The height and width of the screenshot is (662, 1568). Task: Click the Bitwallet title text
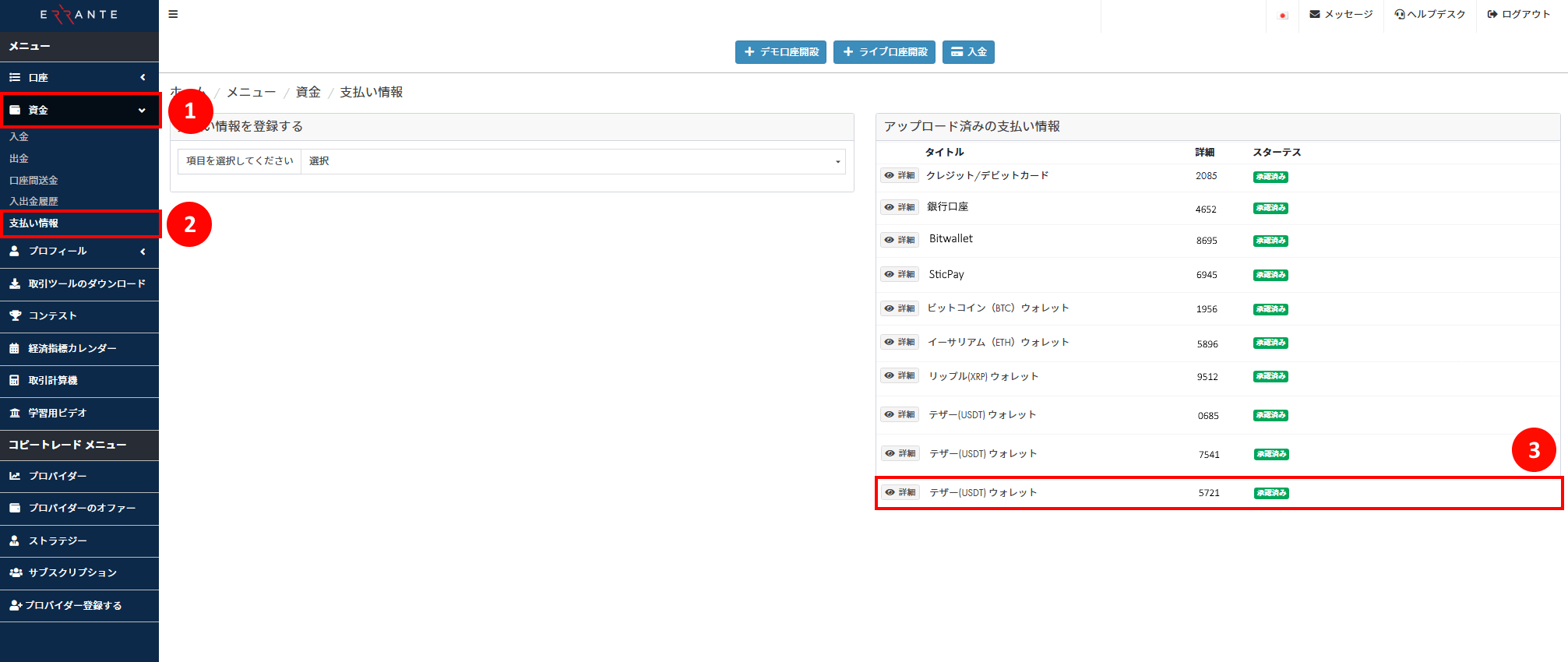pos(951,238)
